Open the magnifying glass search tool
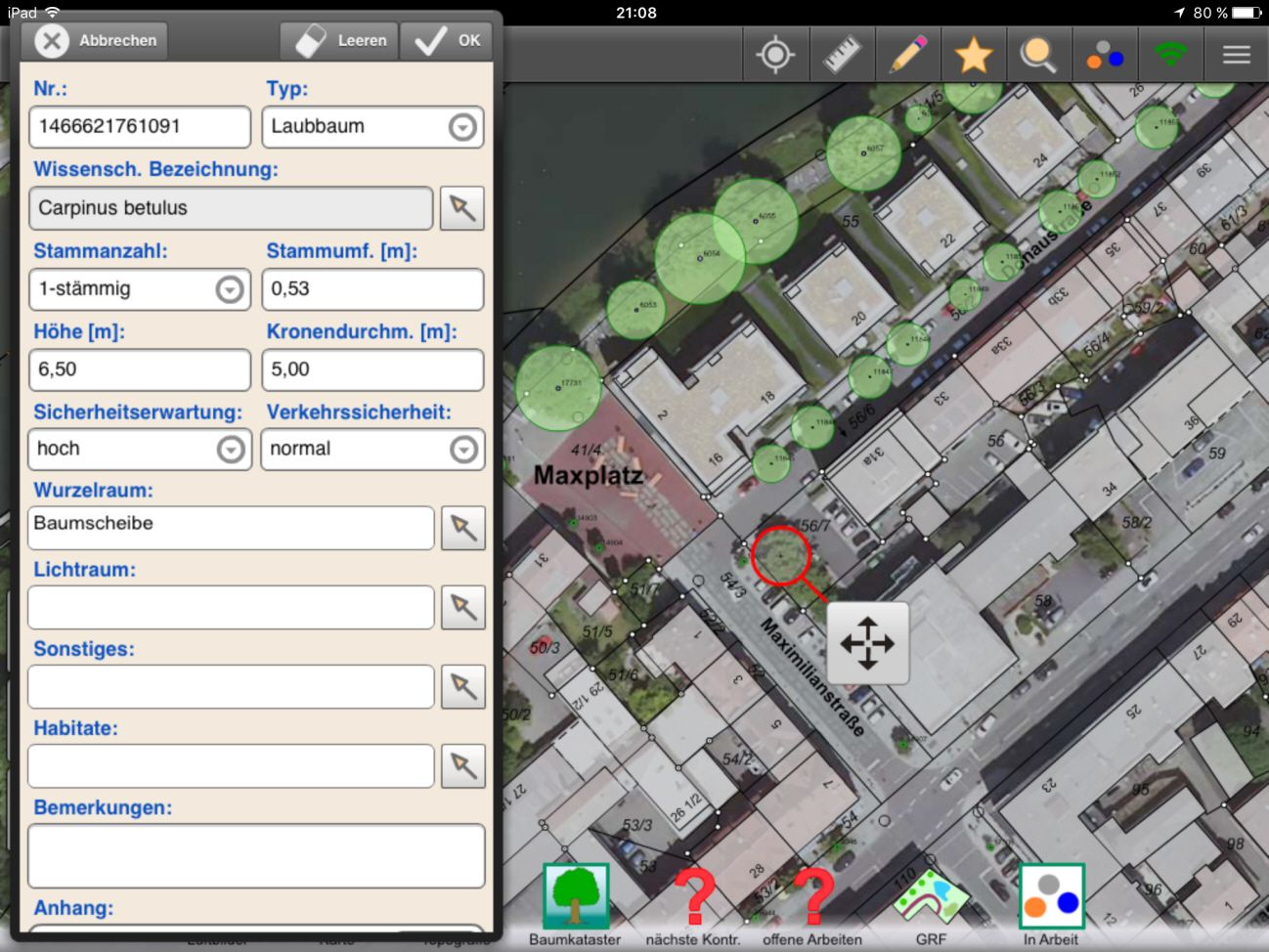 tap(1038, 55)
